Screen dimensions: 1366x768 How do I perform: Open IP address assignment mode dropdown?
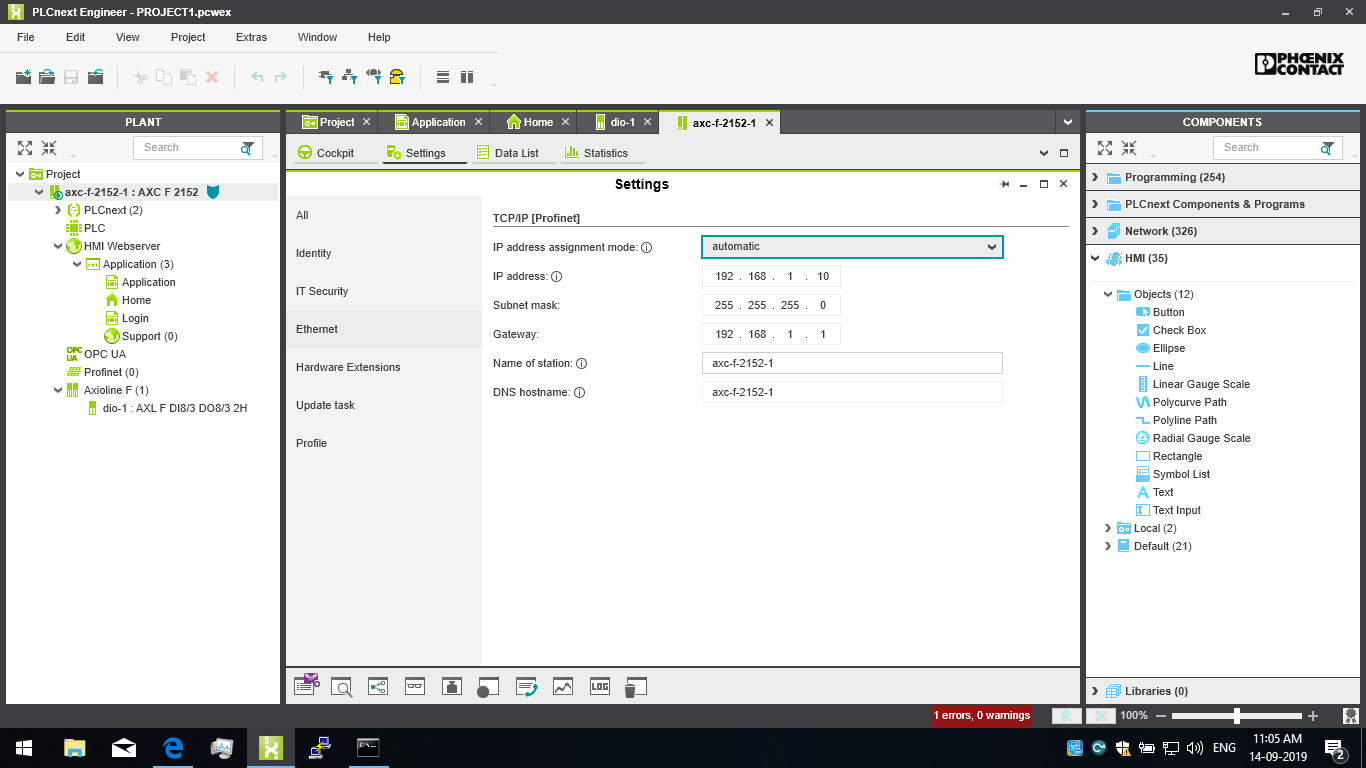tap(852, 247)
